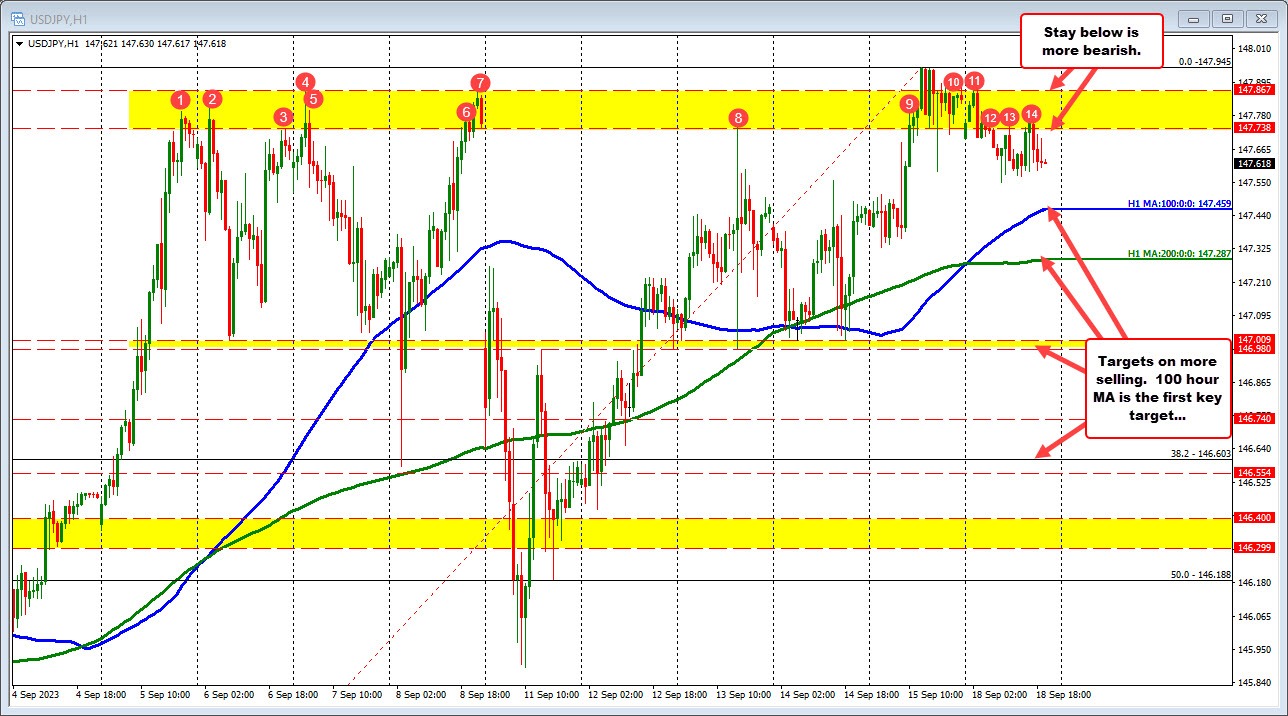Click marker 11 near the 147.945 high

pos(975,79)
